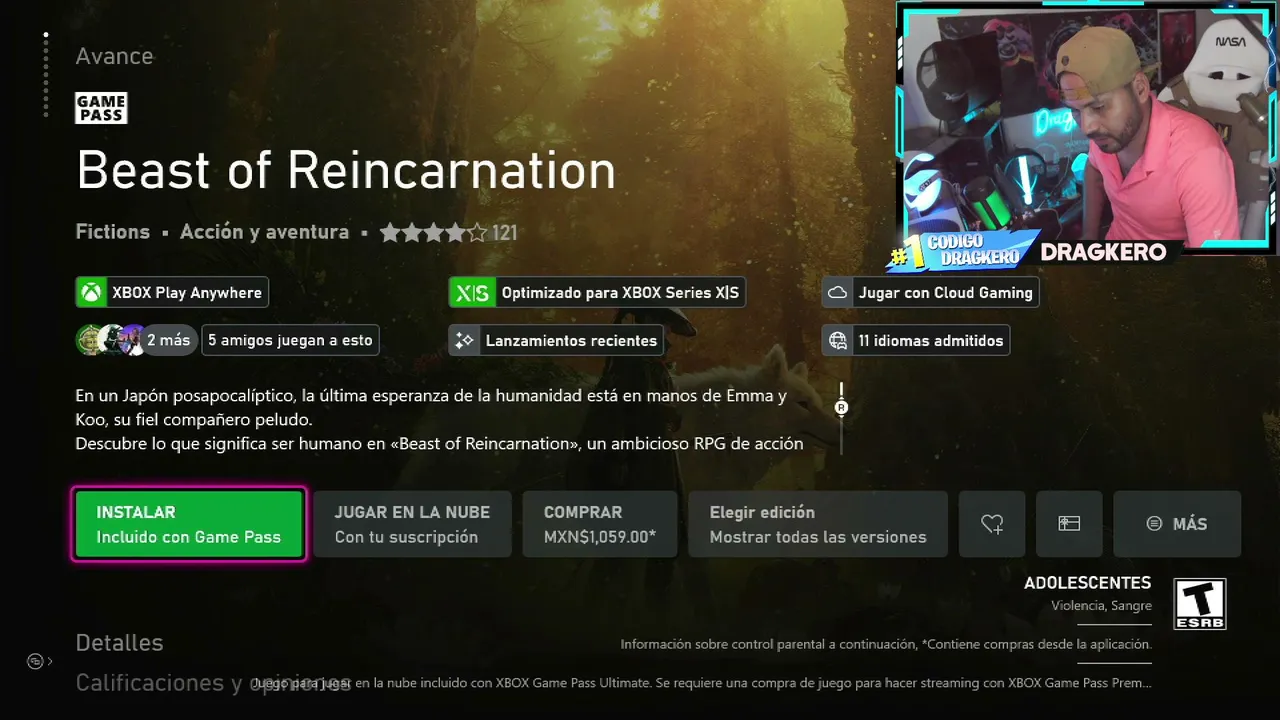
Task: Select Jugar con Cloud Gaming badge
Action: pos(931,292)
